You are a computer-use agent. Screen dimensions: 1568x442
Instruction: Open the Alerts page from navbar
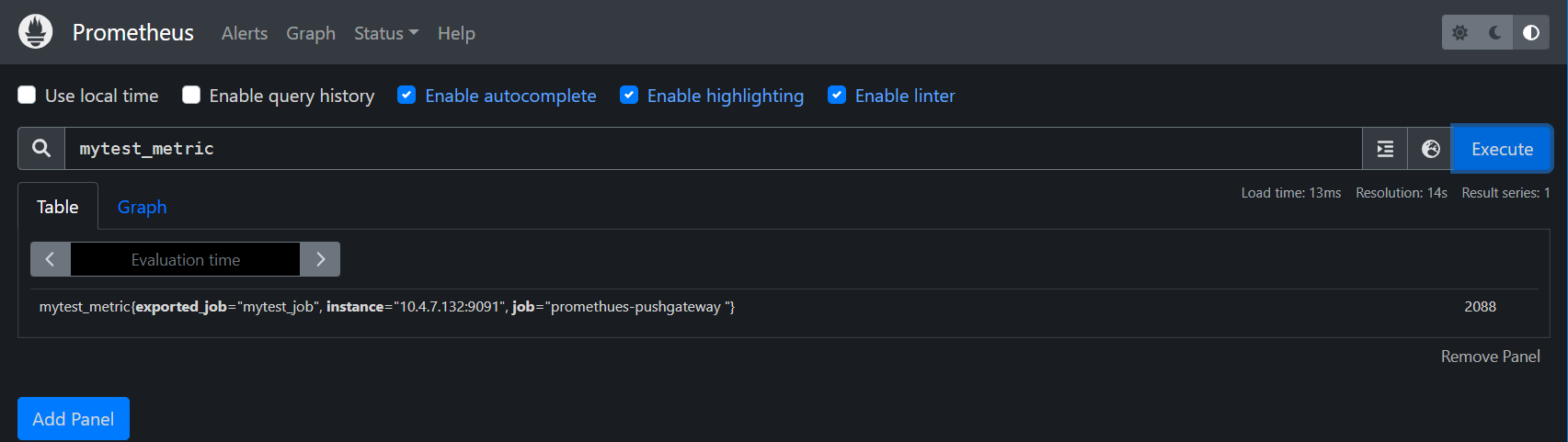[245, 33]
